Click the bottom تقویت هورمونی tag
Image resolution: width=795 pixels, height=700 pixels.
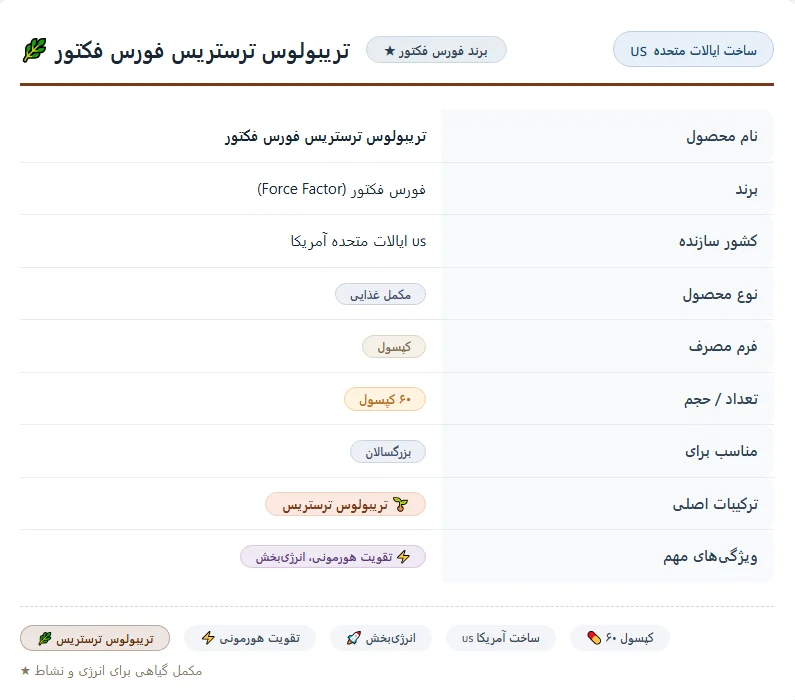[250, 638]
